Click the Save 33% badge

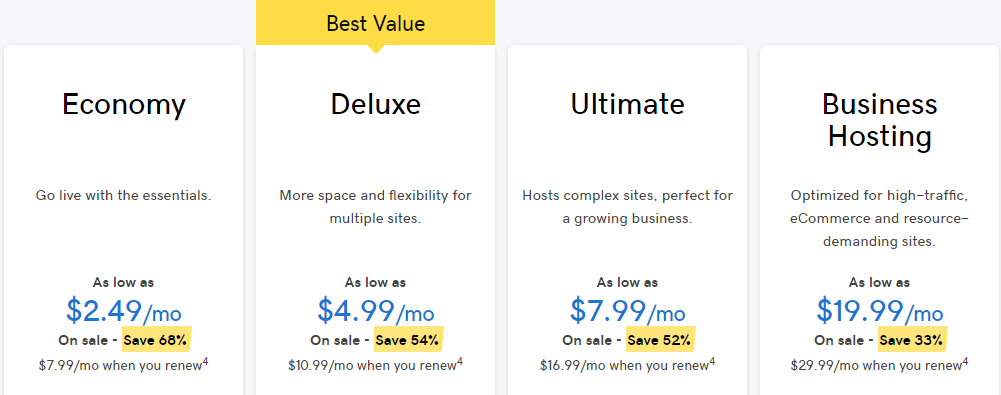click(x=912, y=340)
